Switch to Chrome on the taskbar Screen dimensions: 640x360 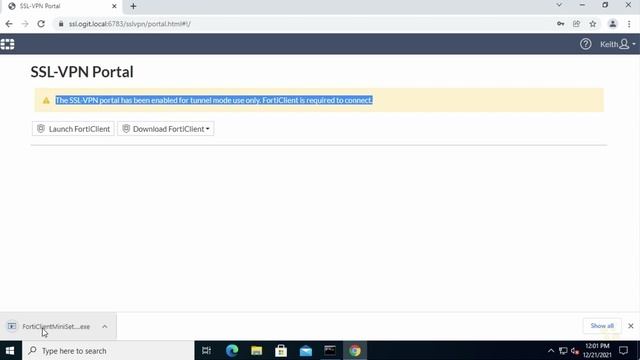pos(355,351)
